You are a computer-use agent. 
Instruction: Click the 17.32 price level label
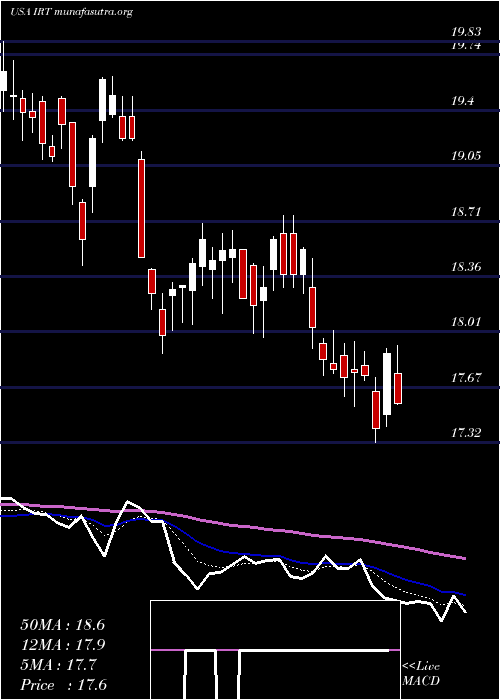coord(466,433)
